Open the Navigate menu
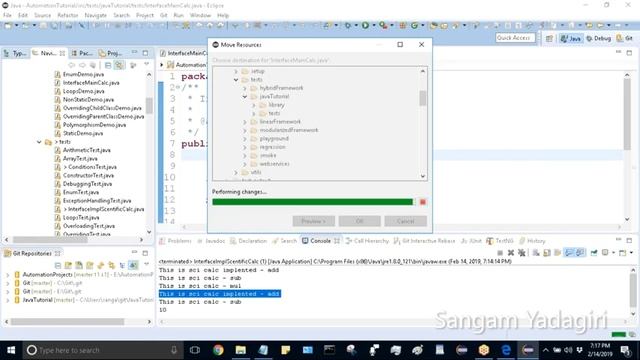The image size is (640, 360). click(96, 15)
